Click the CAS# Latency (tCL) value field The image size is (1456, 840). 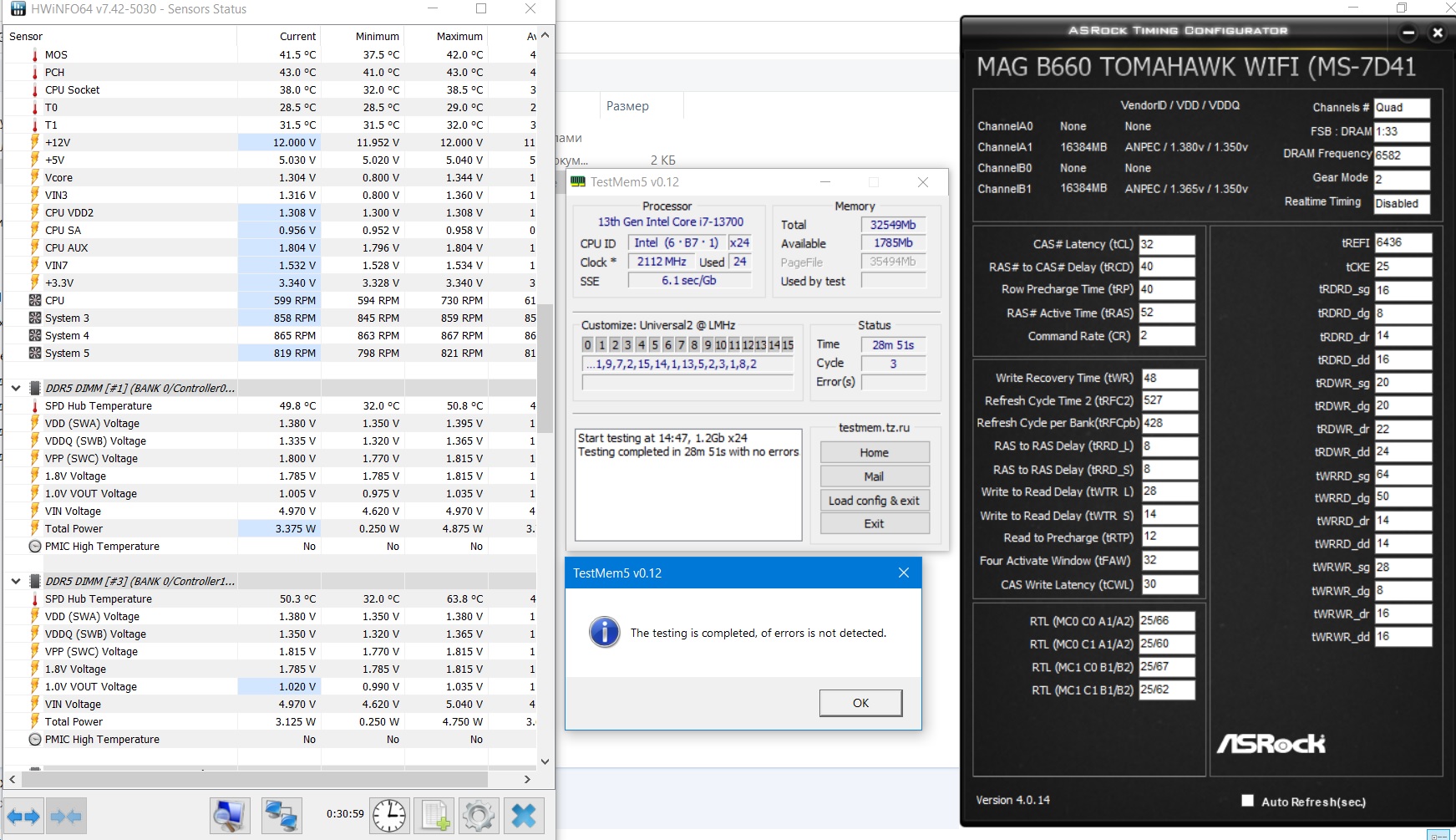(1167, 245)
